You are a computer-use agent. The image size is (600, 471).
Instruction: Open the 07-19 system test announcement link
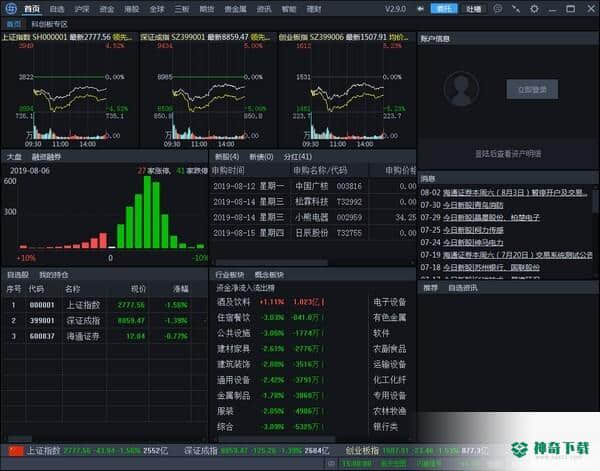point(517,255)
